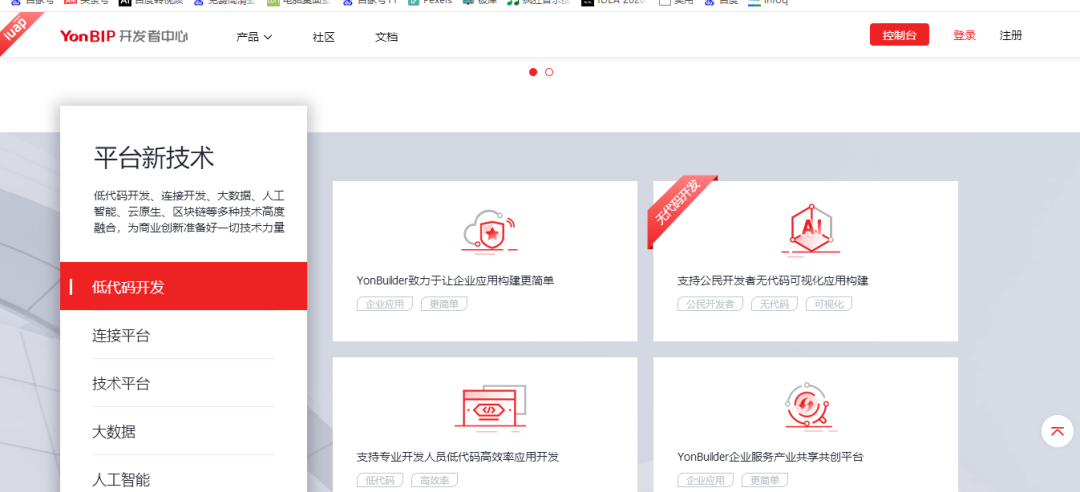Switch to the 技术平台 tab

pyautogui.click(x=183, y=383)
